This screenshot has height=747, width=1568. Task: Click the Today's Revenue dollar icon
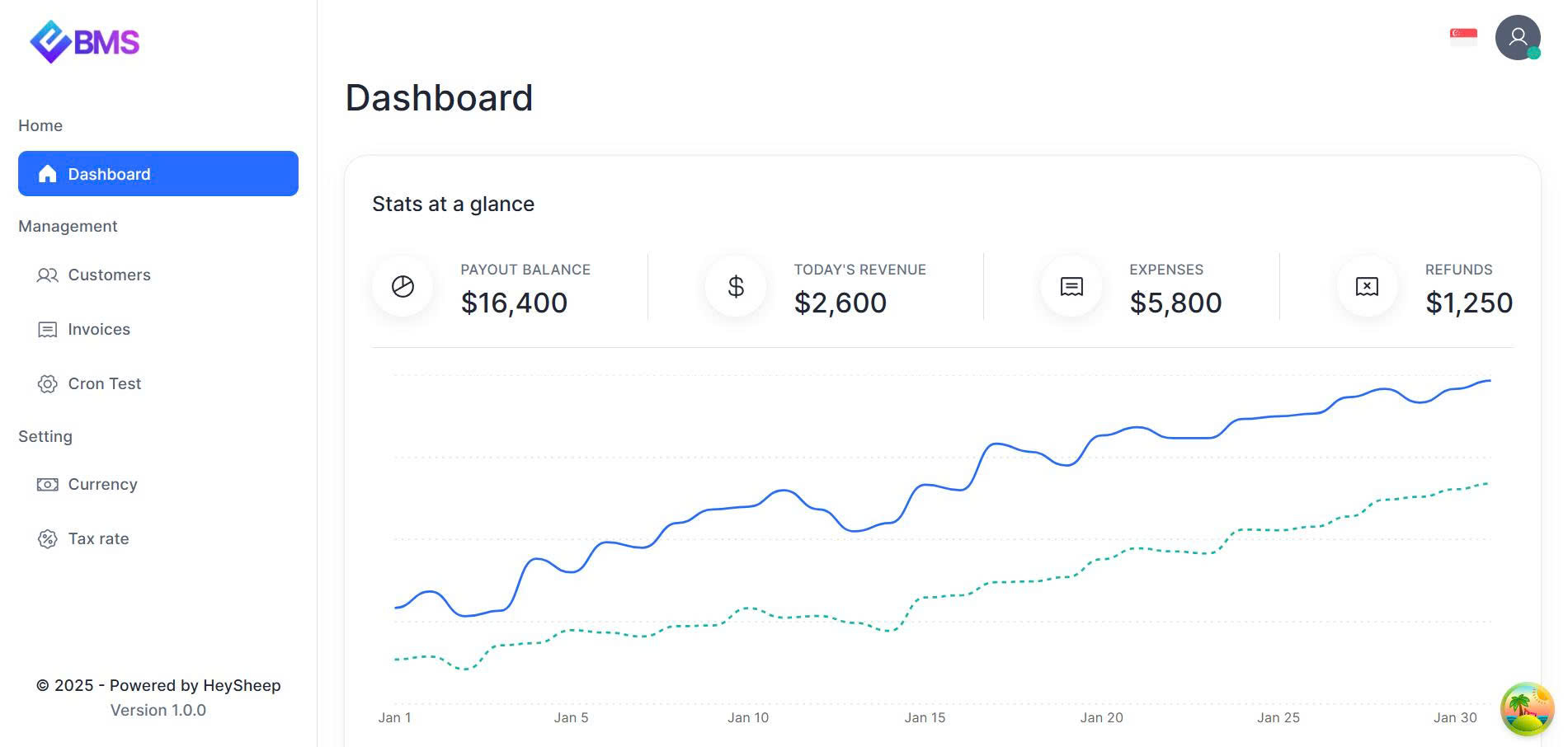tap(736, 287)
